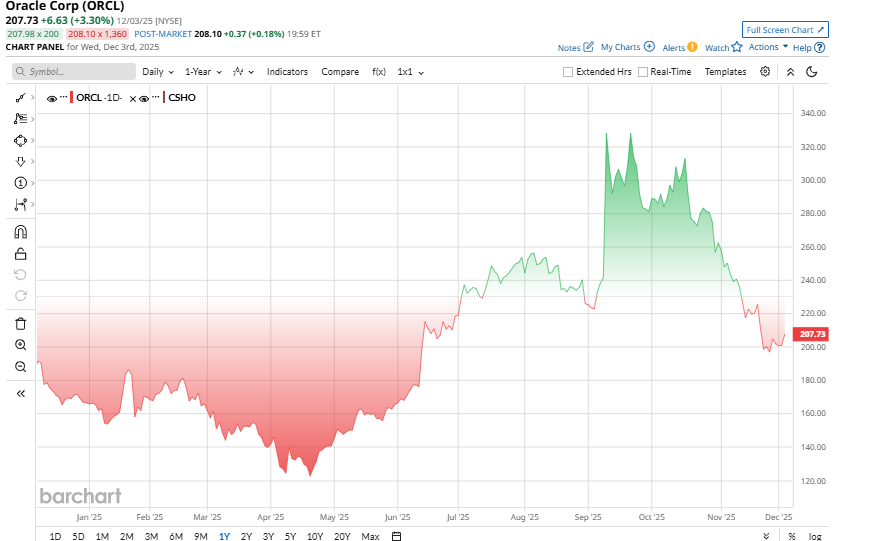Open the Actions dropdown menu
891x541 pixels.
tap(768, 47)
